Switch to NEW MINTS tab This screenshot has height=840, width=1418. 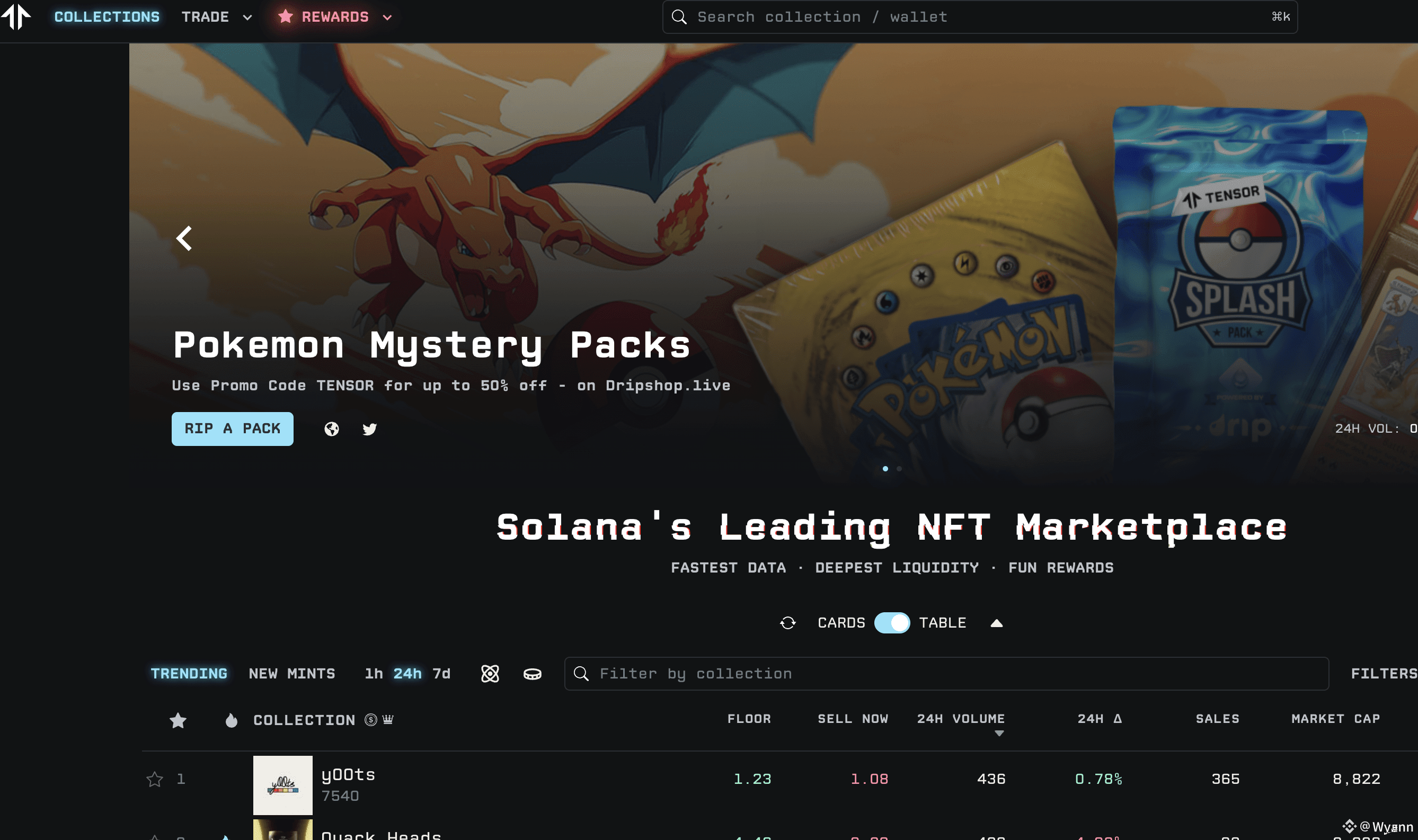tap(291, 674)
